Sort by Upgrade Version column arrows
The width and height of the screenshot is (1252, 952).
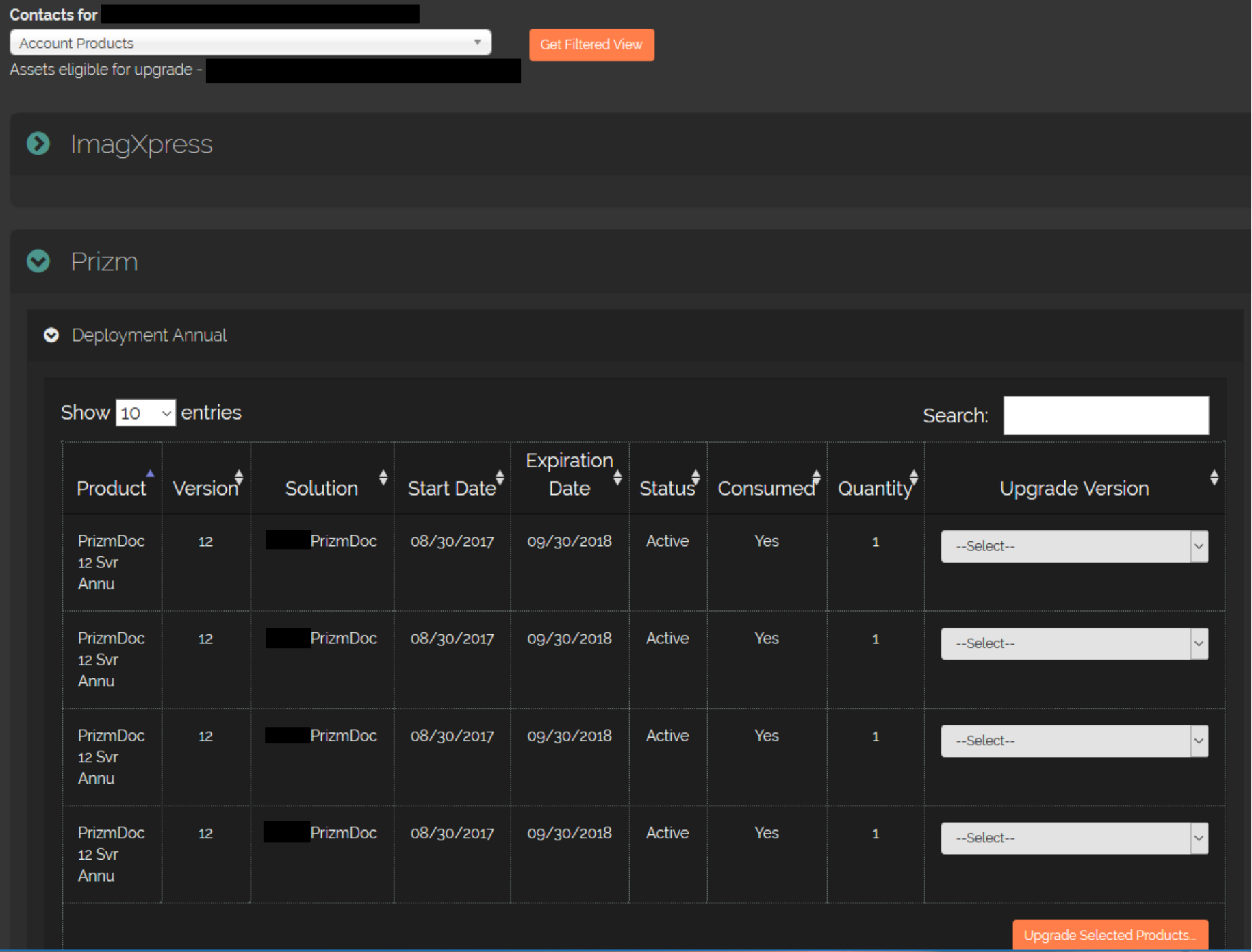click(x=1214, y=477)
